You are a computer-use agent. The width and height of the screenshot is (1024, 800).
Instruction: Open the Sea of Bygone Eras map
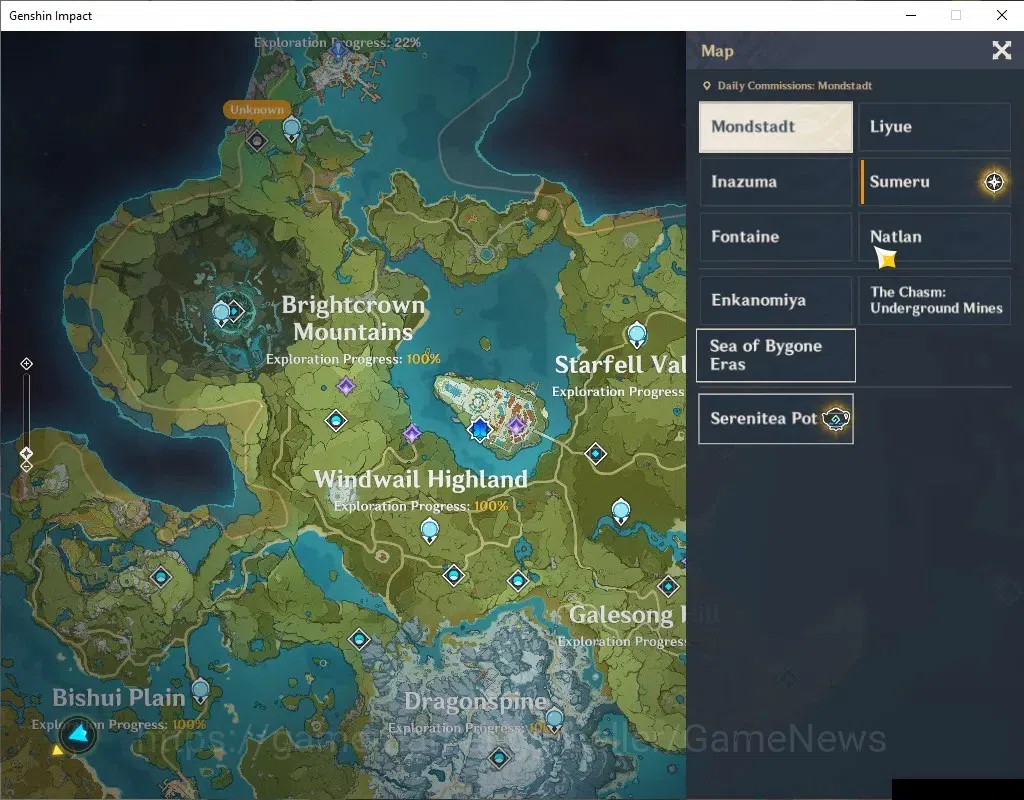[776, 355]
